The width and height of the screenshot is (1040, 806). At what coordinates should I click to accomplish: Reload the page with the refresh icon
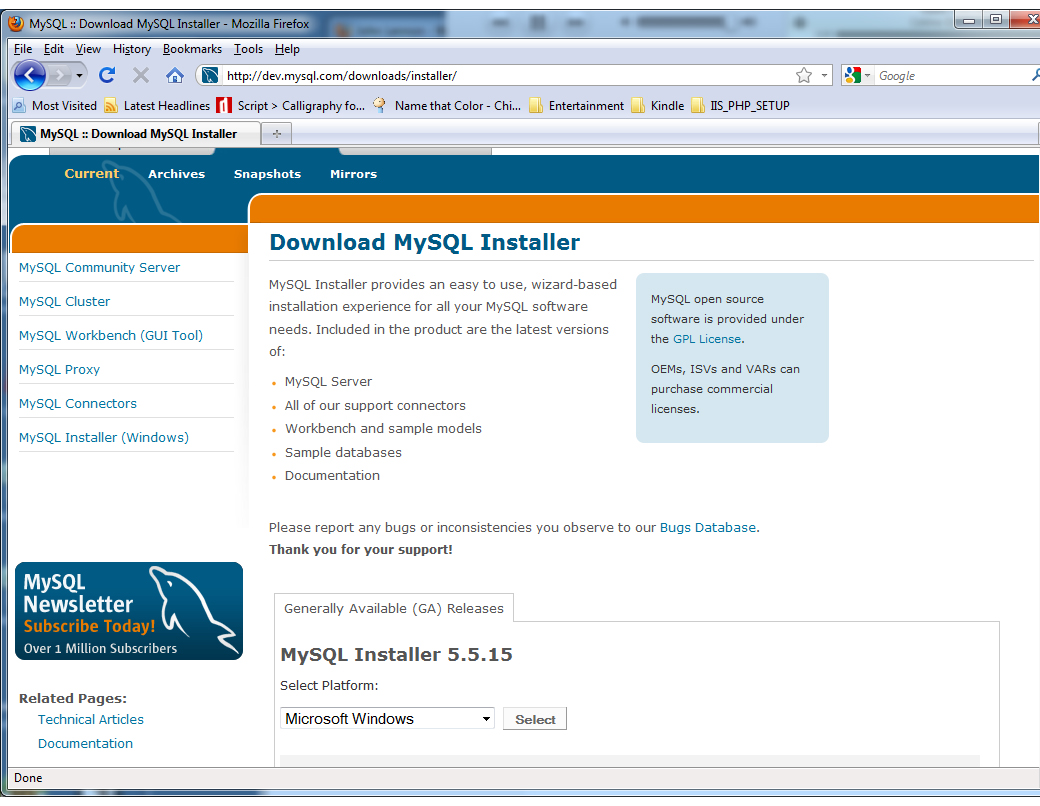[x=107, y=76]
